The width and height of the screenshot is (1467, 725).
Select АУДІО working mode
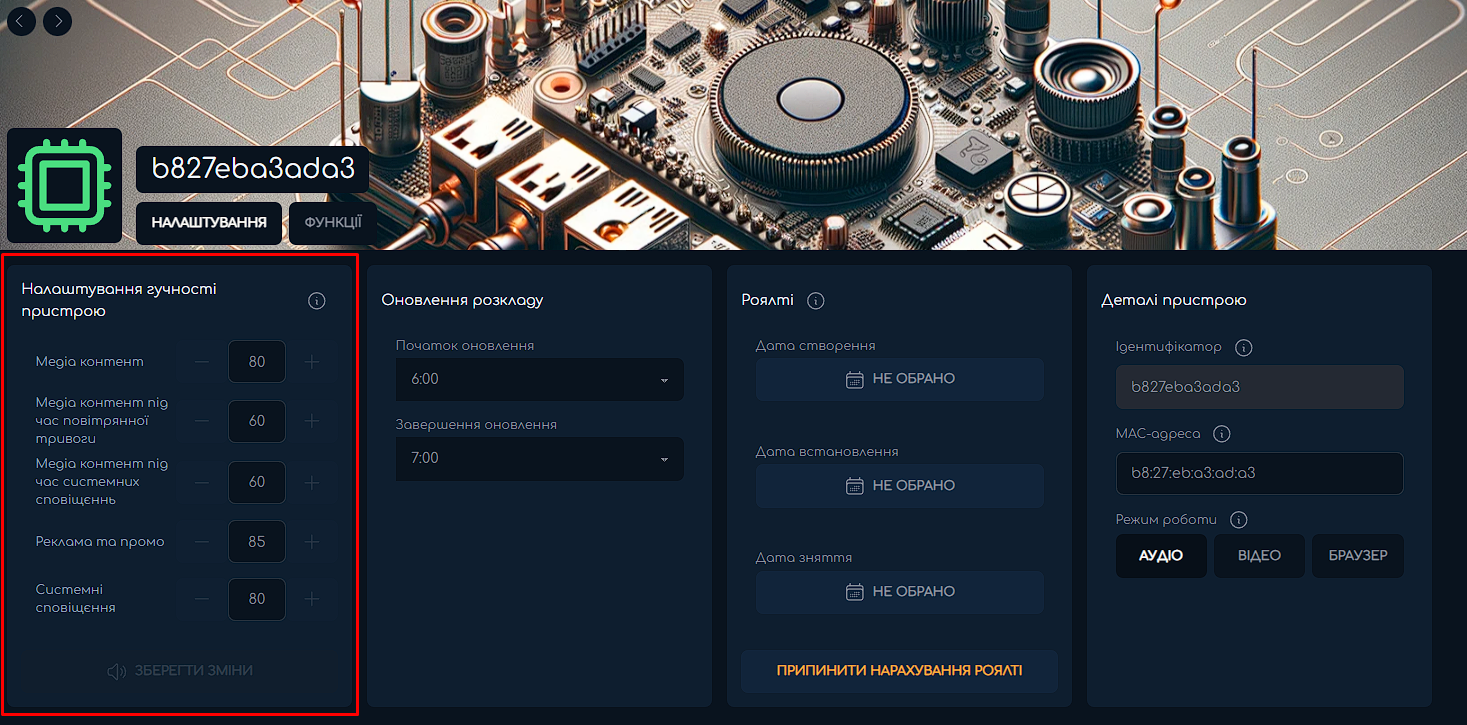click(x=1161, y=556)
